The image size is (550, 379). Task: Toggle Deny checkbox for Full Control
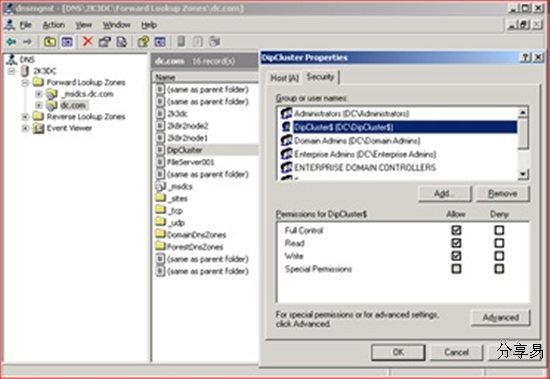[x=499, y=230]
